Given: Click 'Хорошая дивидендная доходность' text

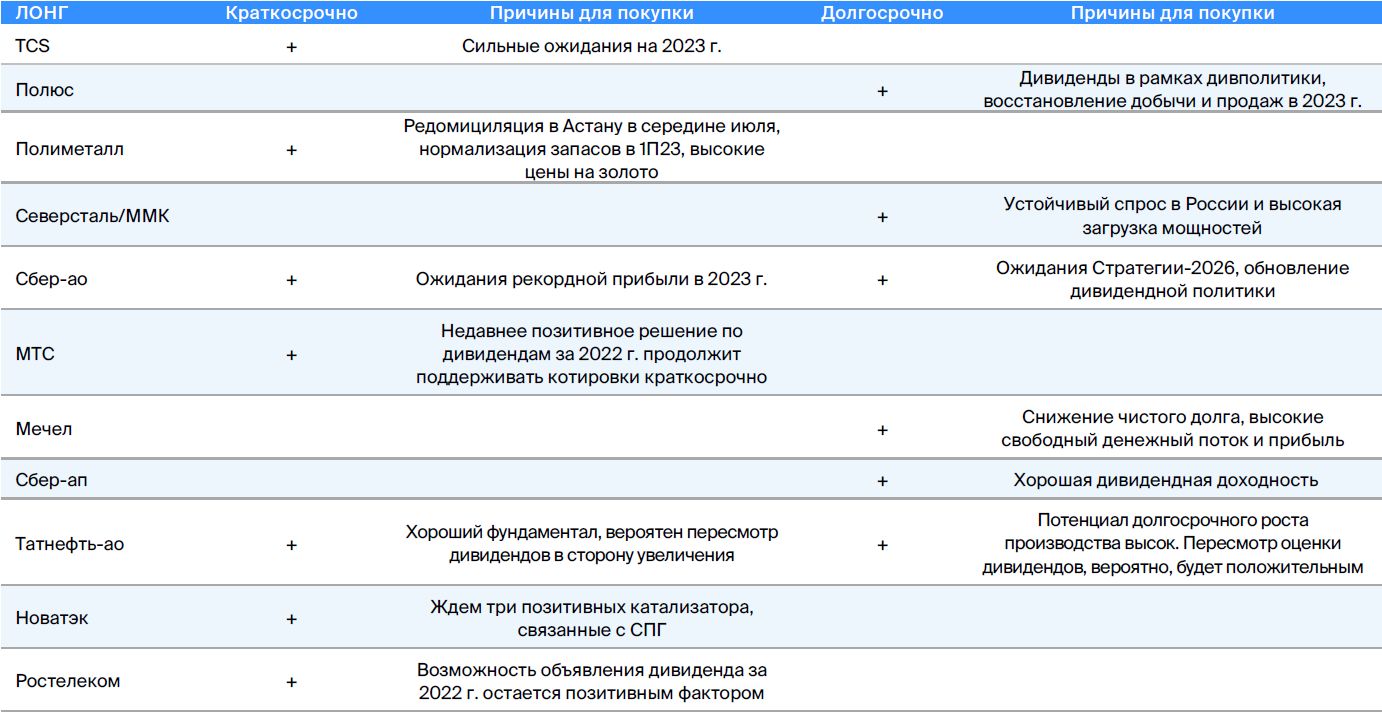Looking at the screenshot, I should tap(1165, 480).
